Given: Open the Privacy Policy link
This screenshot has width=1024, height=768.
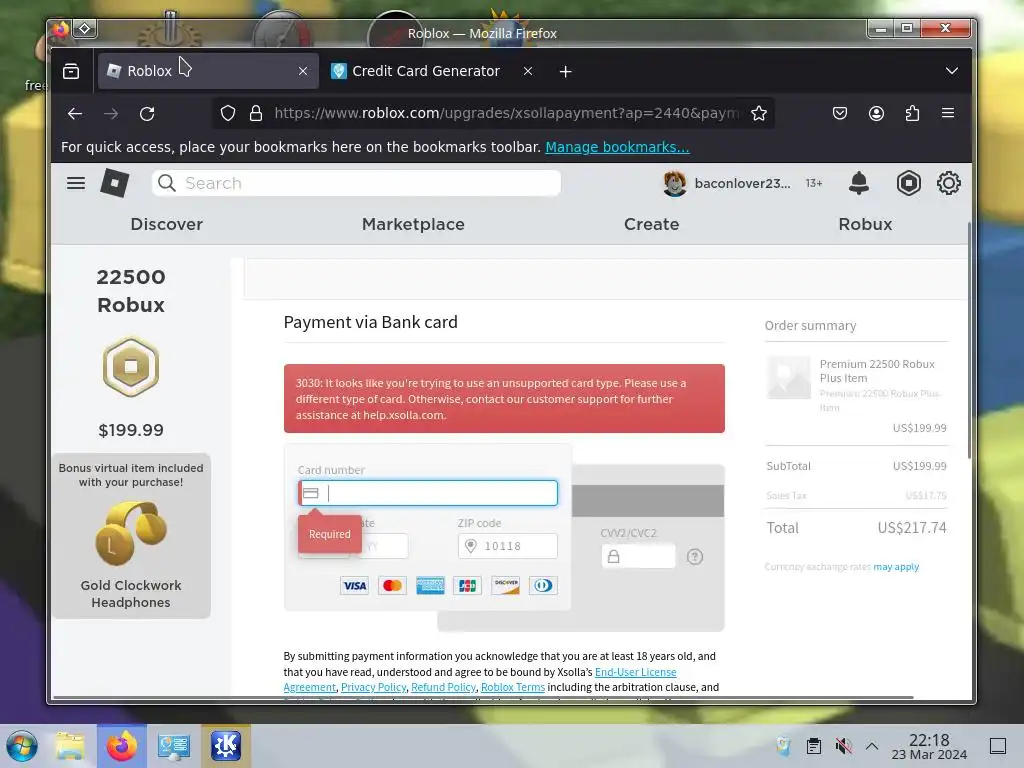Looking at the screenshot, I should (374, 687).
